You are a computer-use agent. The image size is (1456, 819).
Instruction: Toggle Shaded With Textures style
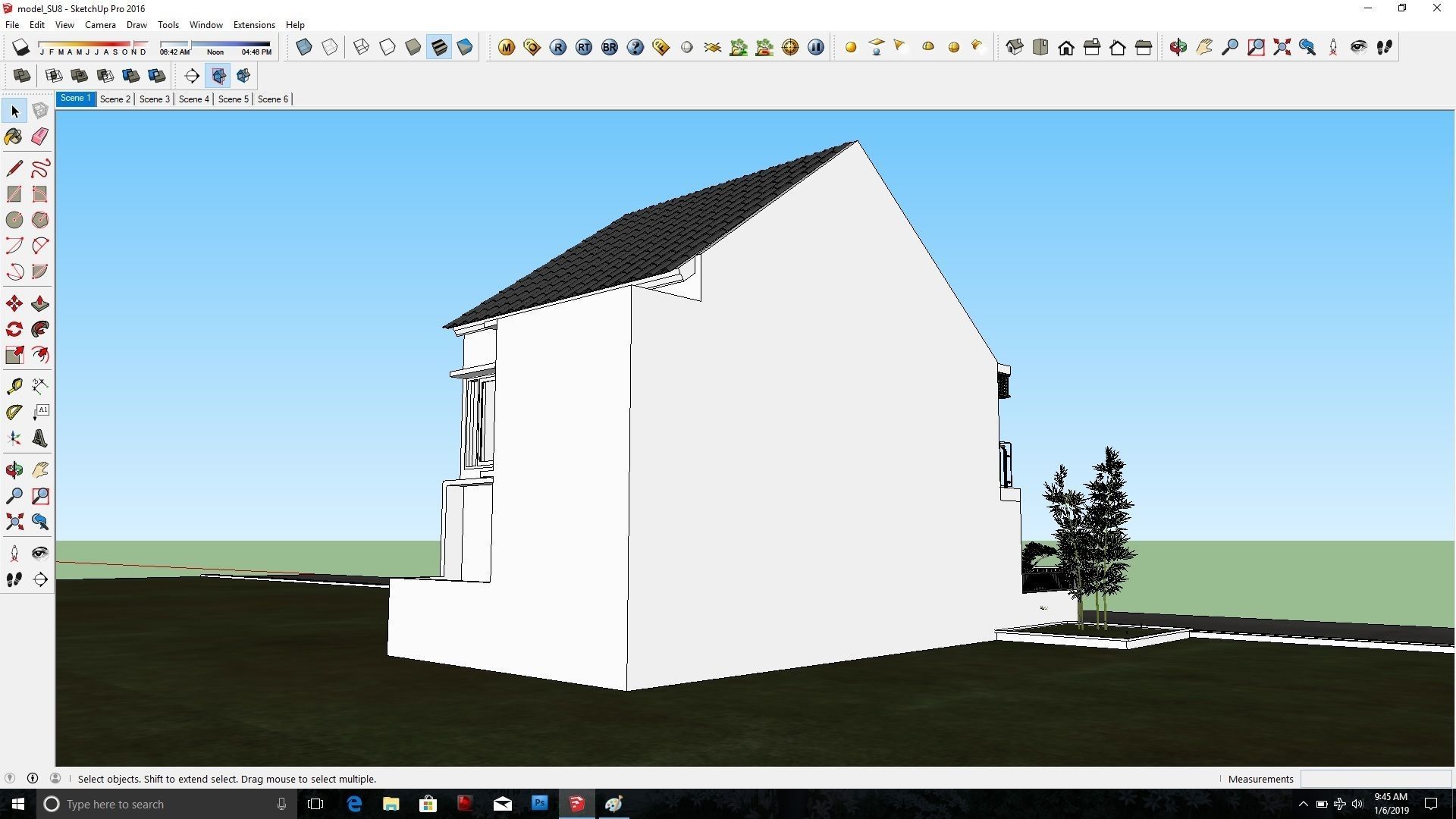tap(439, 47)
